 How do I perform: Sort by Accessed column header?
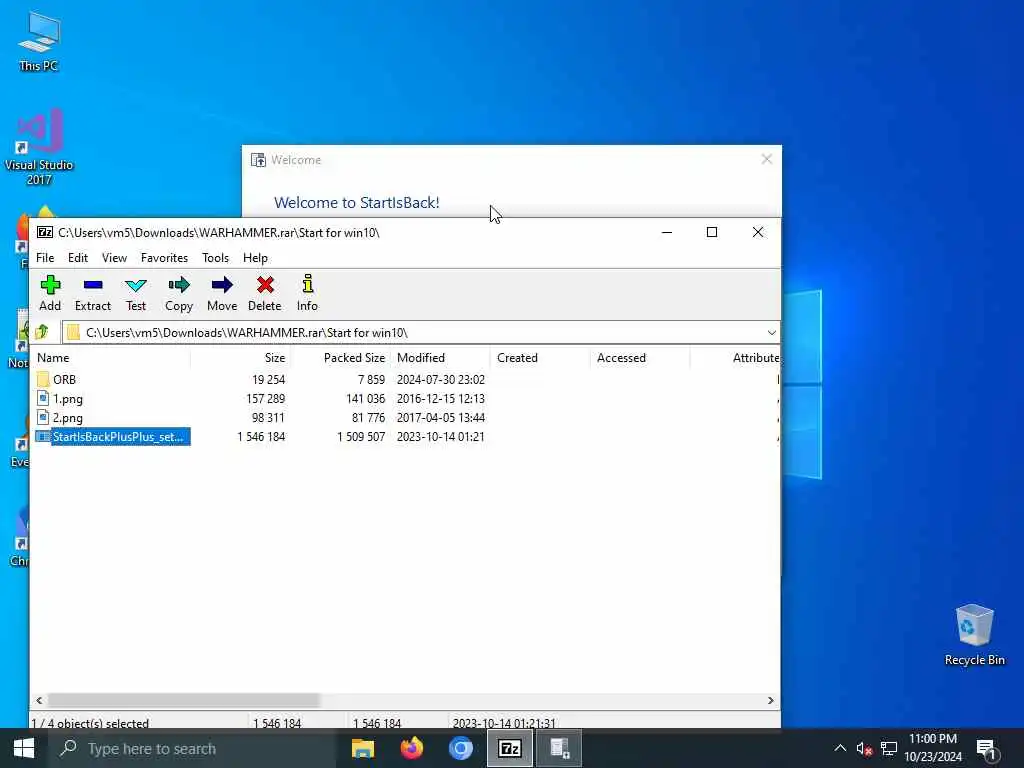(641, 358)
